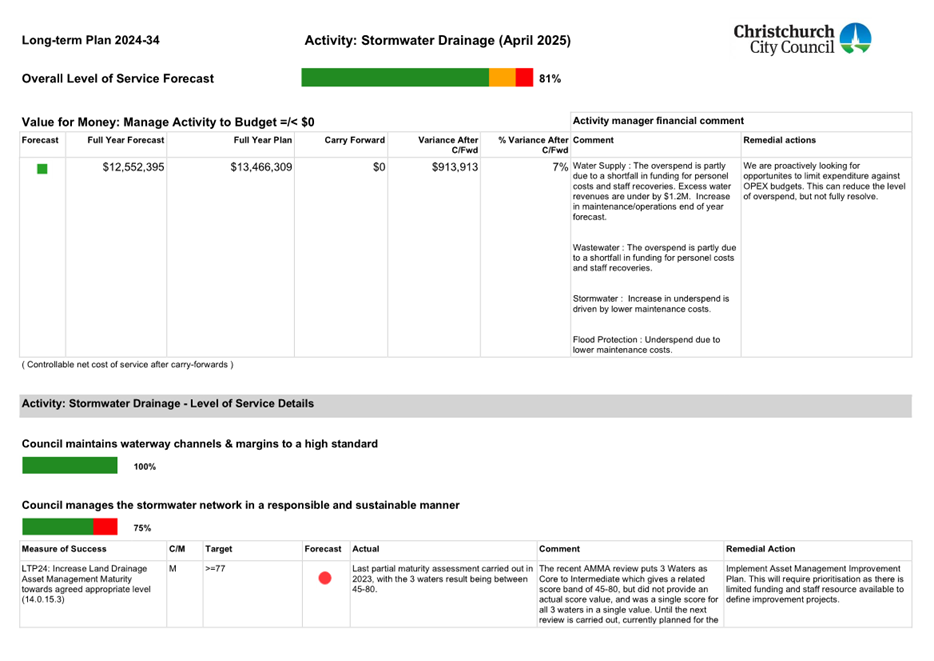Click the Activity manager financial comment heading

coord(658,120)
